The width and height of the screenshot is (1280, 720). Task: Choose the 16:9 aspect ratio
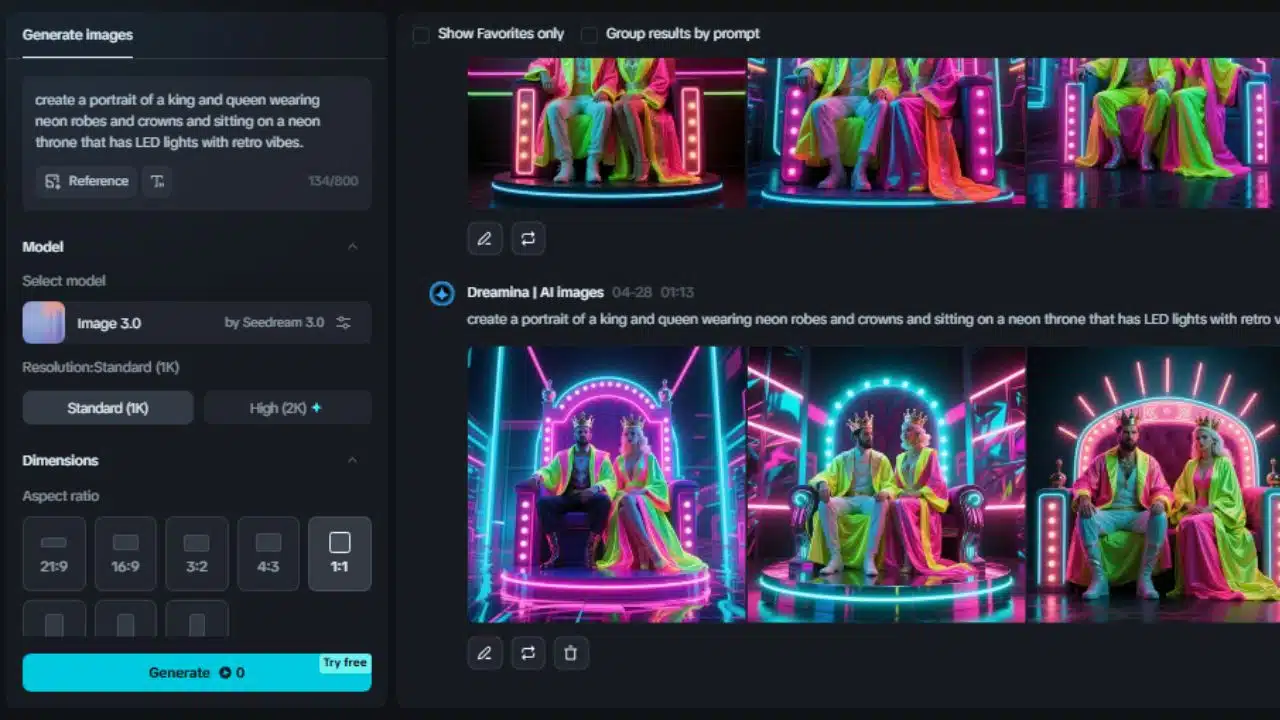(126, 553)
